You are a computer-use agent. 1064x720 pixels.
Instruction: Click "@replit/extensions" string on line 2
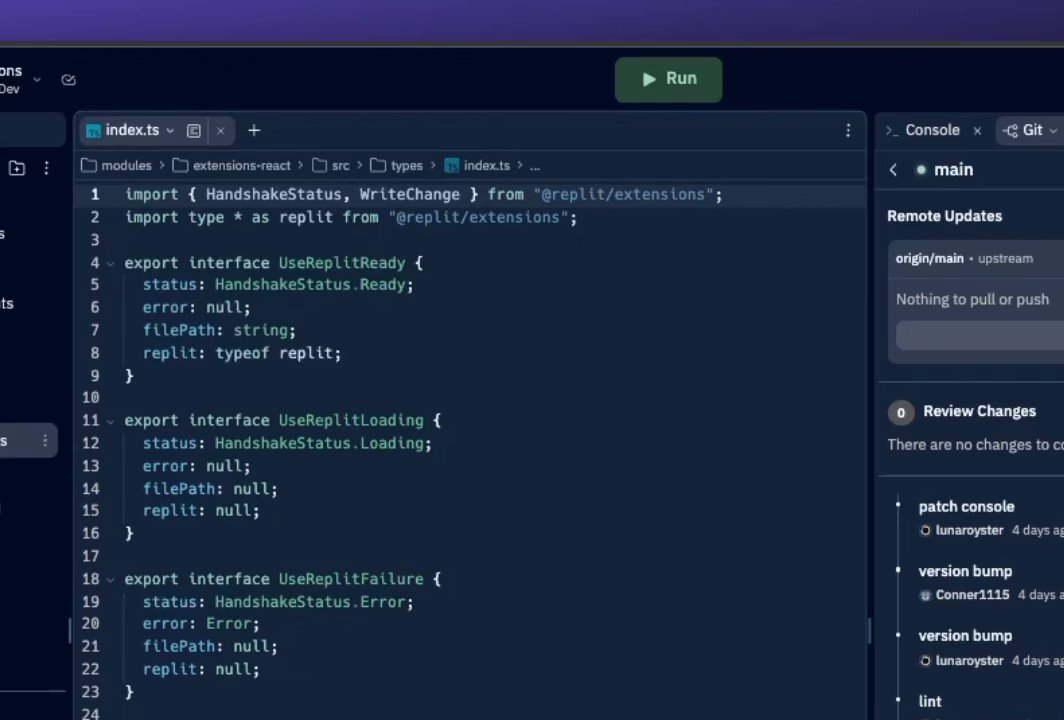[478, 218]
